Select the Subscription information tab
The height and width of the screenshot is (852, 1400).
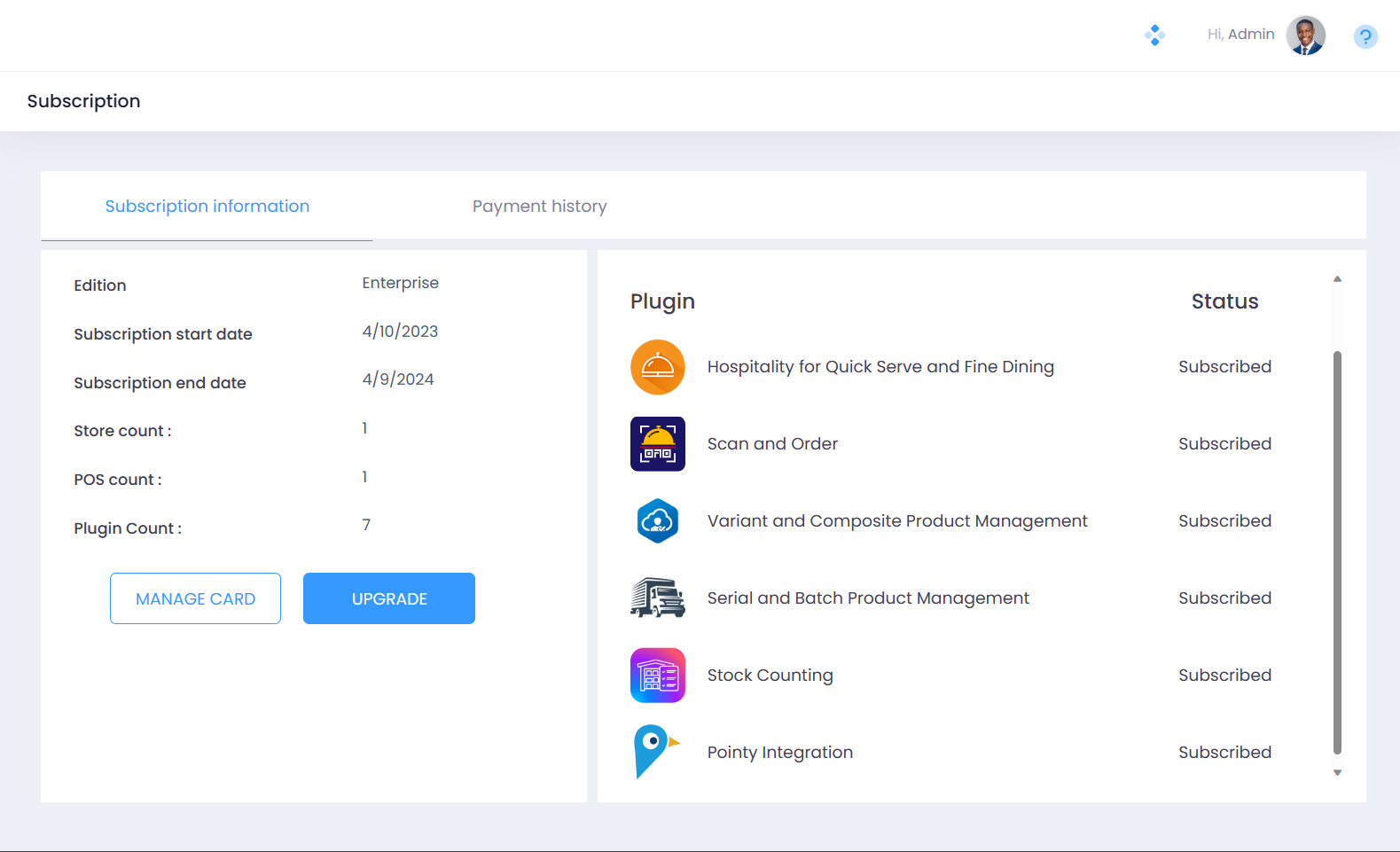pos(207,207)
